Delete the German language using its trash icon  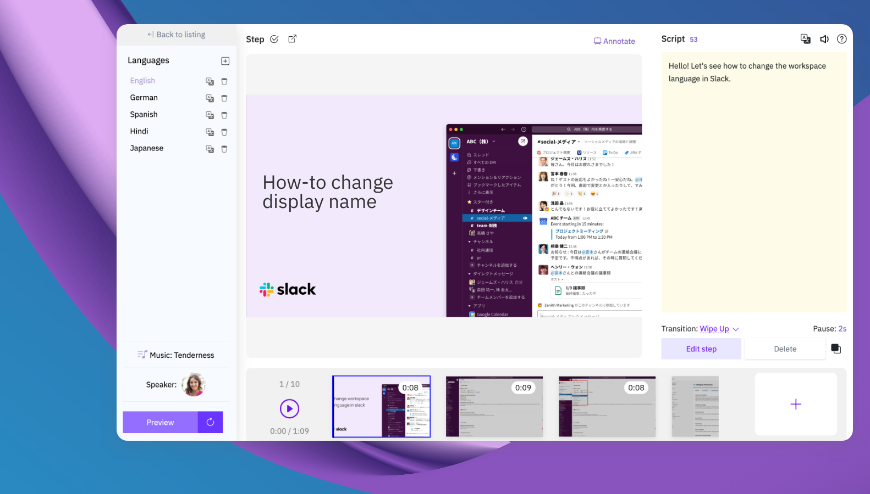224,98
